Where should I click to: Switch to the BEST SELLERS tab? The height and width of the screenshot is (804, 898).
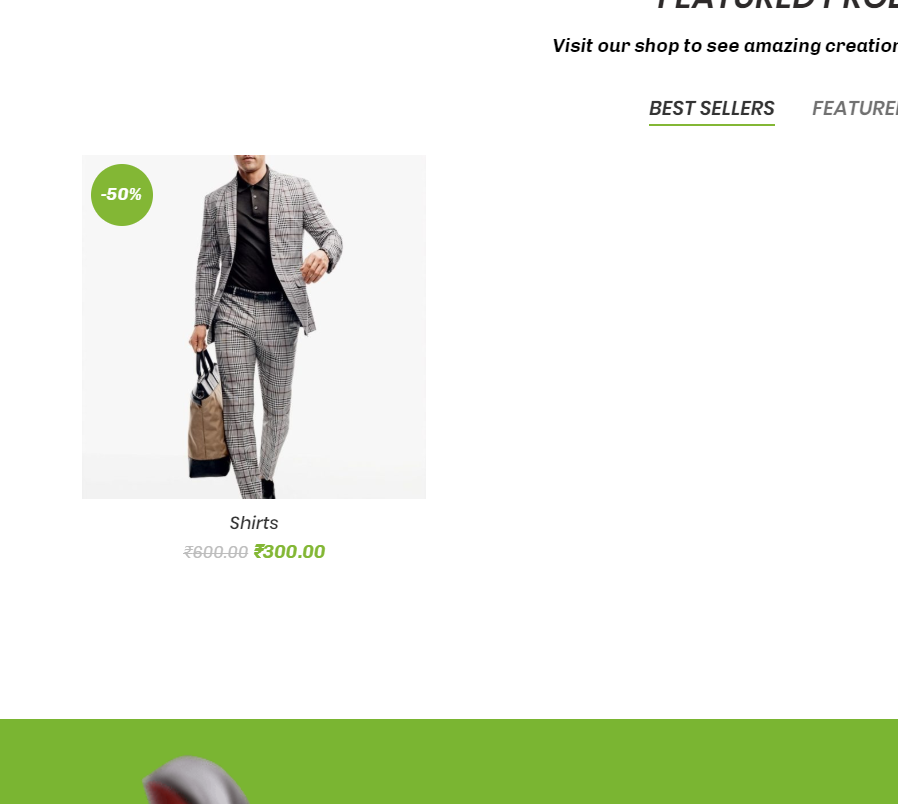click(711, 108)
